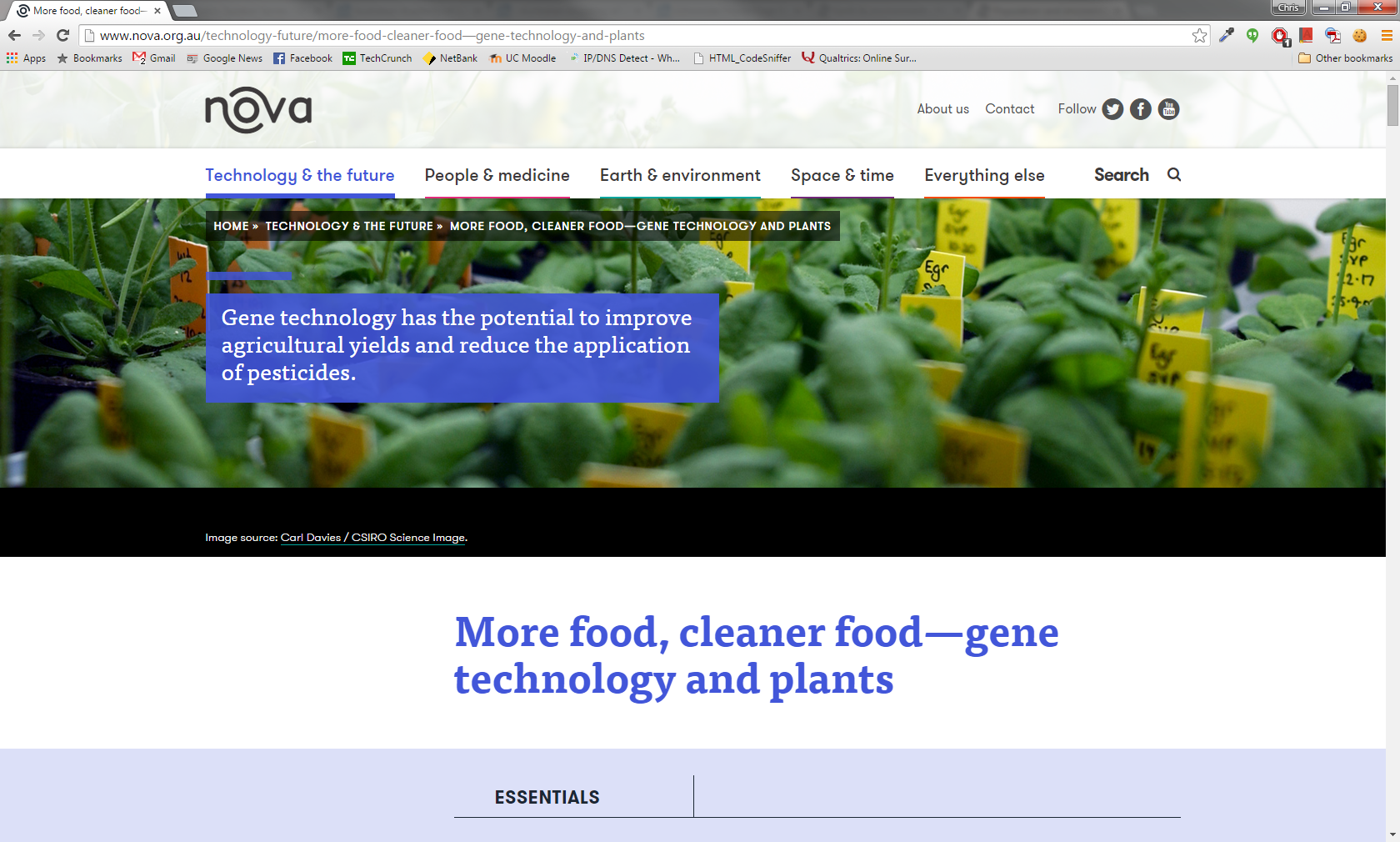Open the About us link

click(943, 109)
